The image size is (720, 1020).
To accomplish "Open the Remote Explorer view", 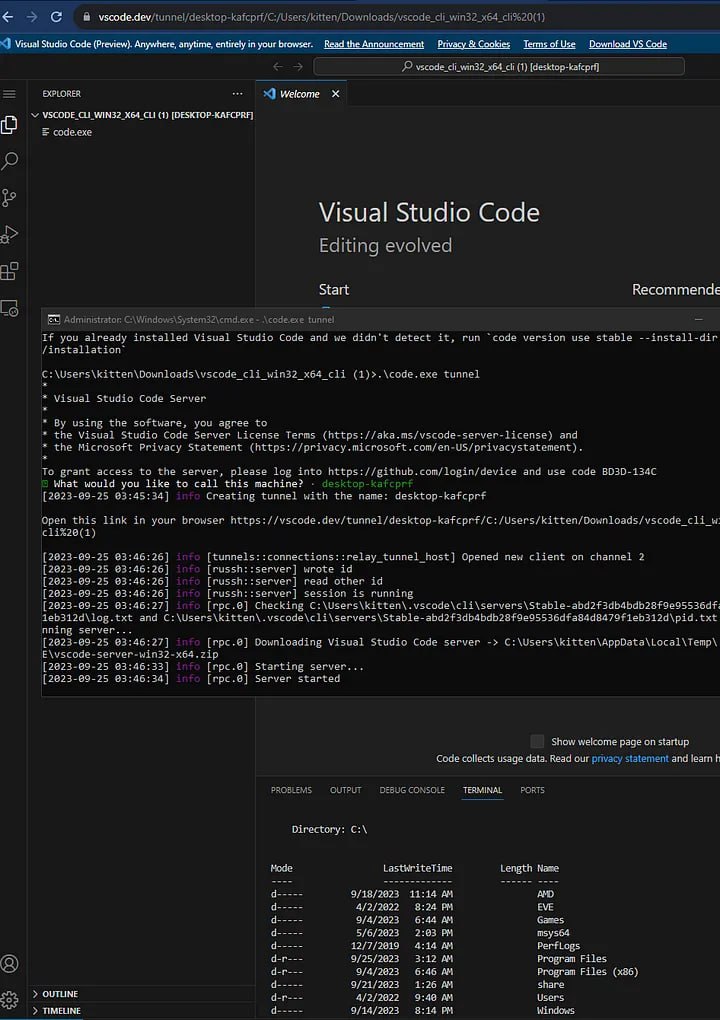I will point(9,308).
